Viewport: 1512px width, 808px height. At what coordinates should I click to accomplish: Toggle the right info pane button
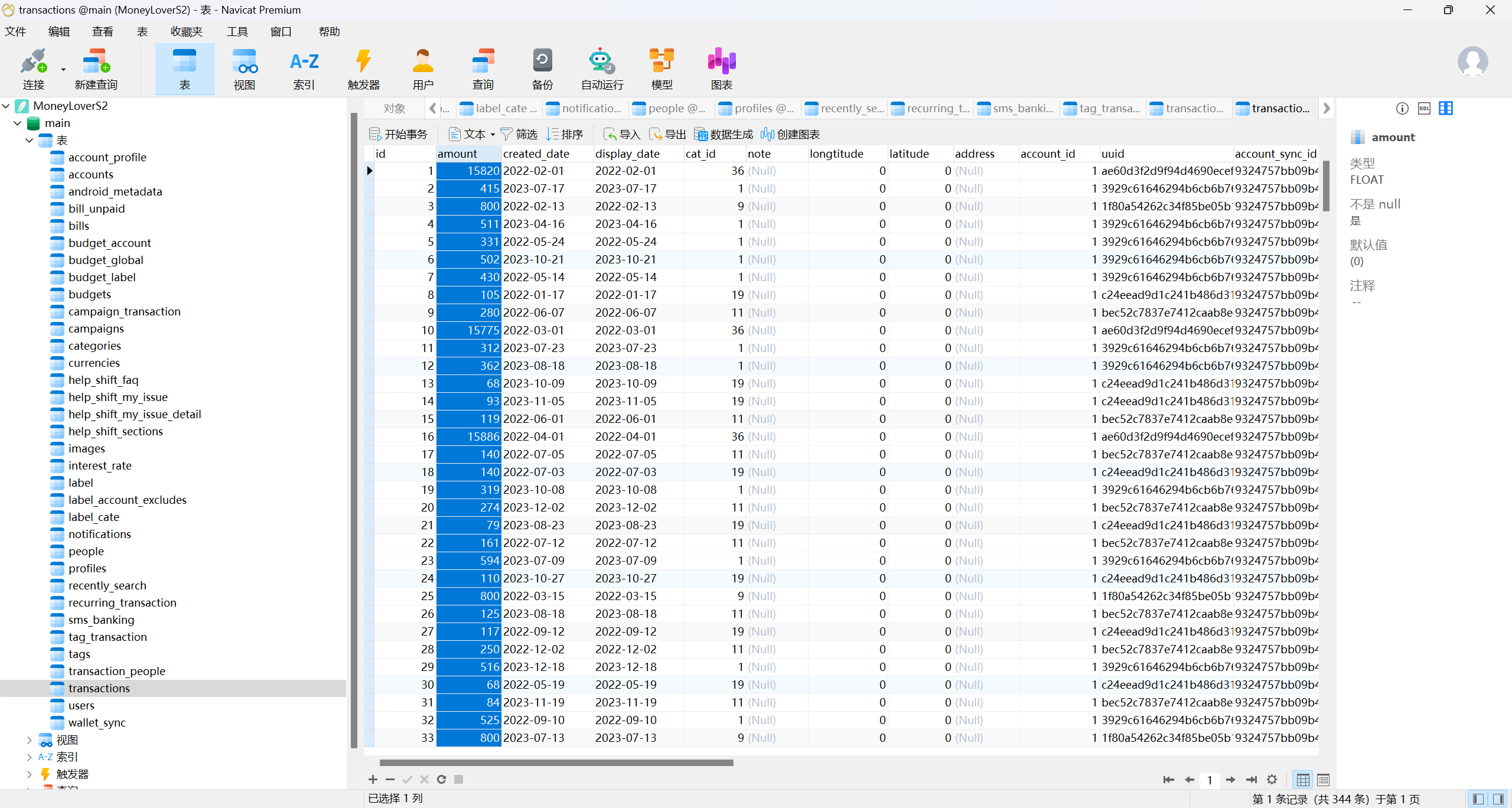tap(1498, 799)
